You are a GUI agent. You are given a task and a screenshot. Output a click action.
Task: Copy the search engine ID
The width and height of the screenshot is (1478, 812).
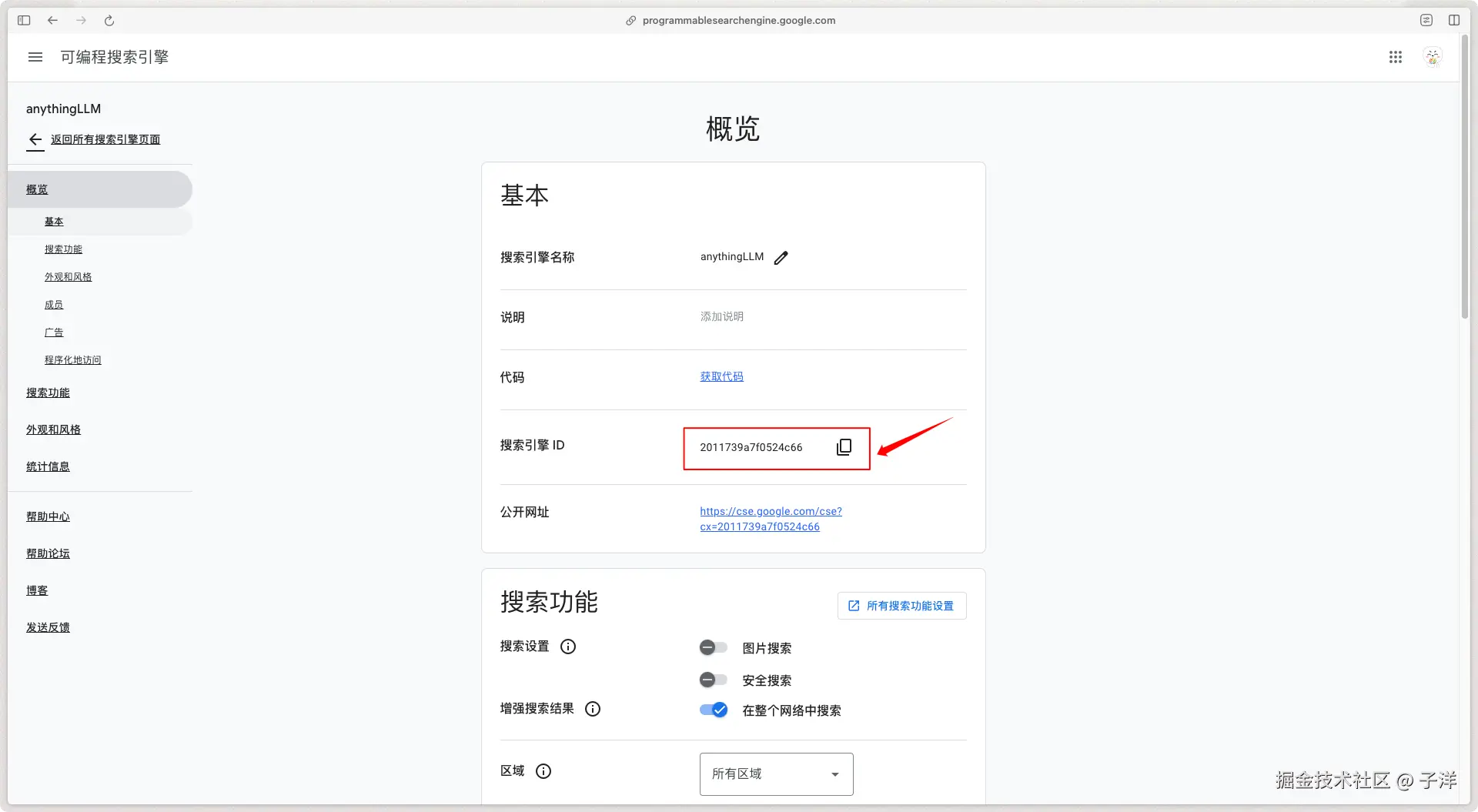coord(844,447)
